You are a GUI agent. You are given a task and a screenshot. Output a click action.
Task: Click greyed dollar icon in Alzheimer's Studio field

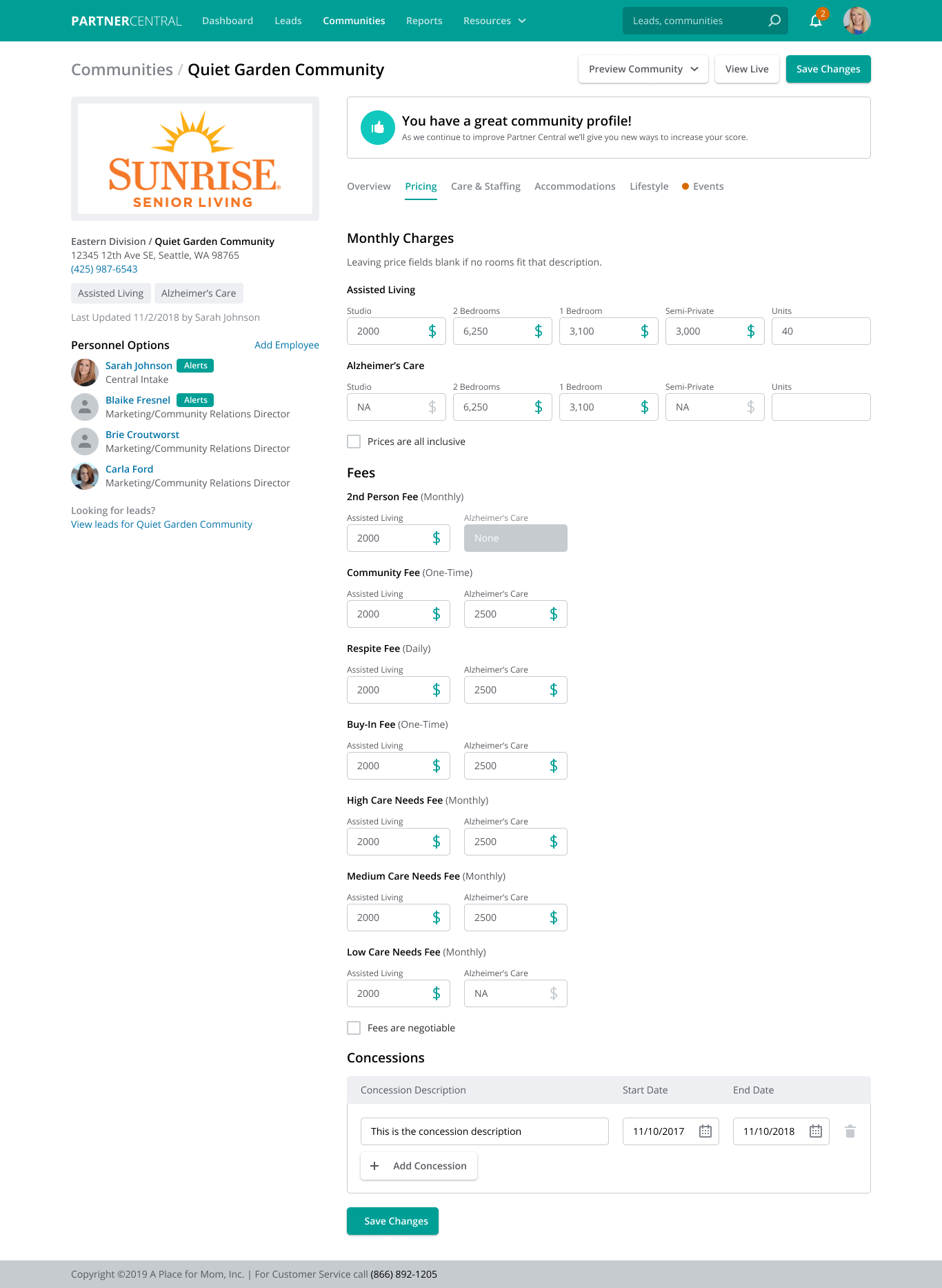point(432,407)
